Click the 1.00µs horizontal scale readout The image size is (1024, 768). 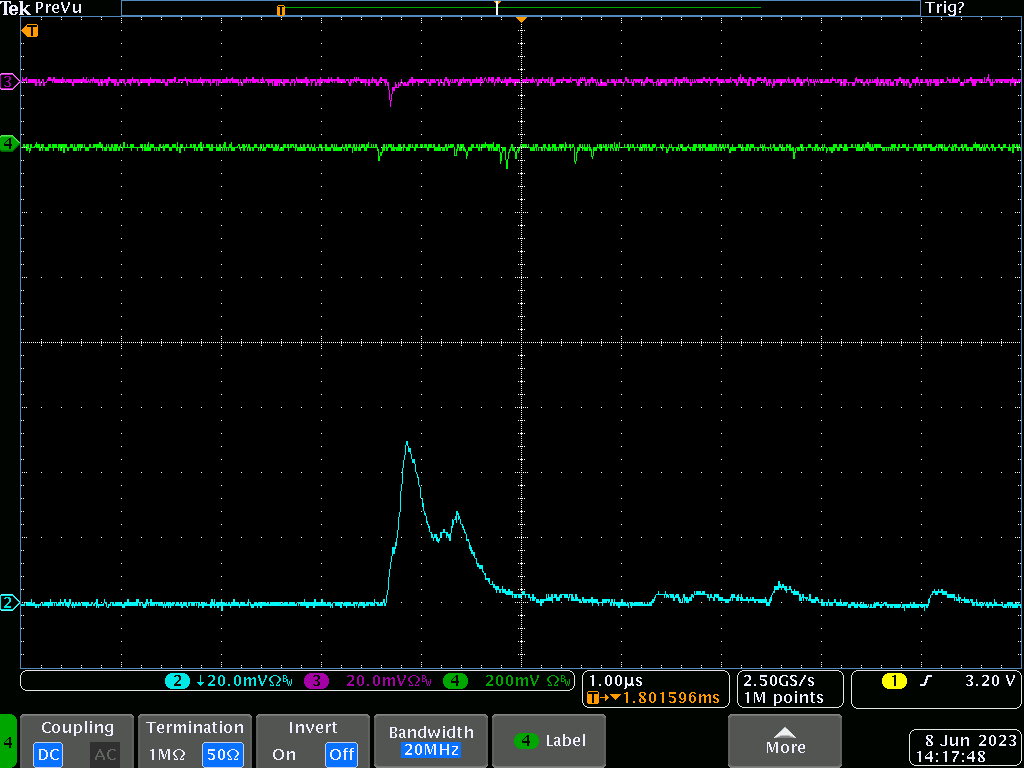tap(616, 681)
